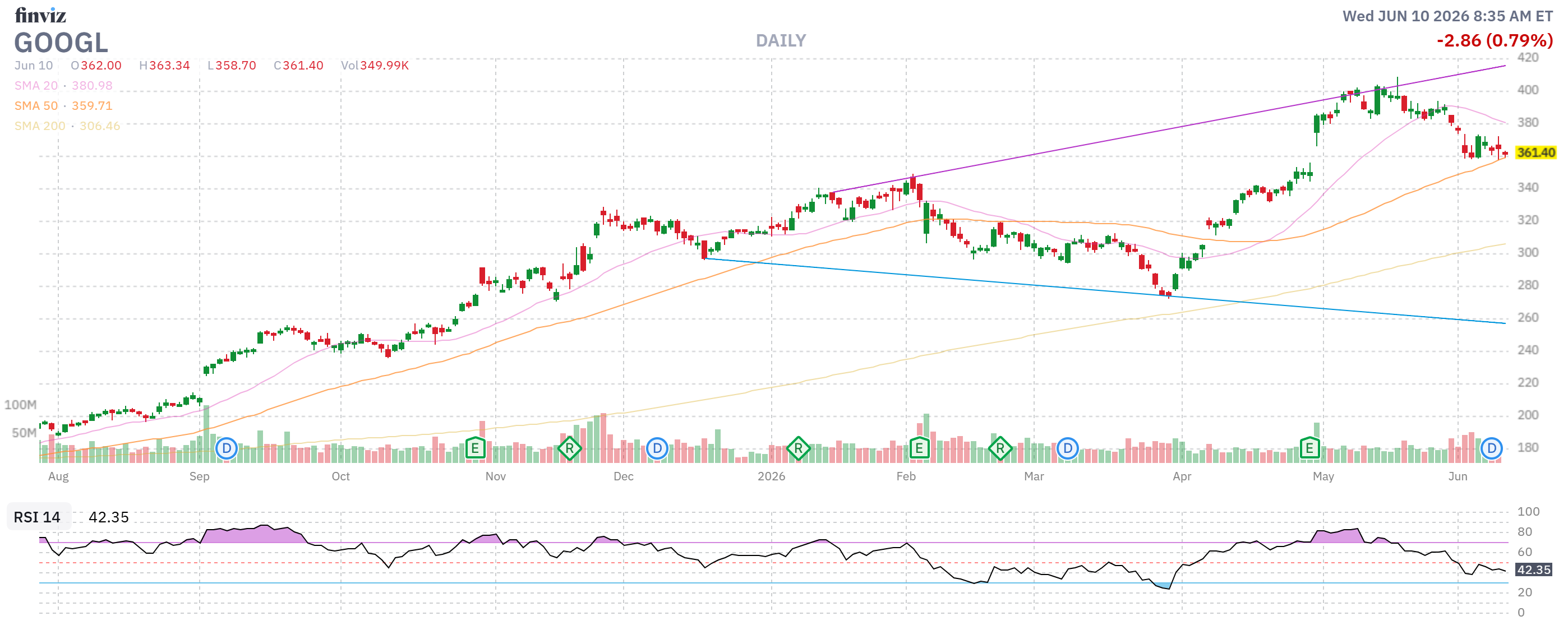
Task: Click the 80 label on RSI axis
Action: (x=1524, y=532)
